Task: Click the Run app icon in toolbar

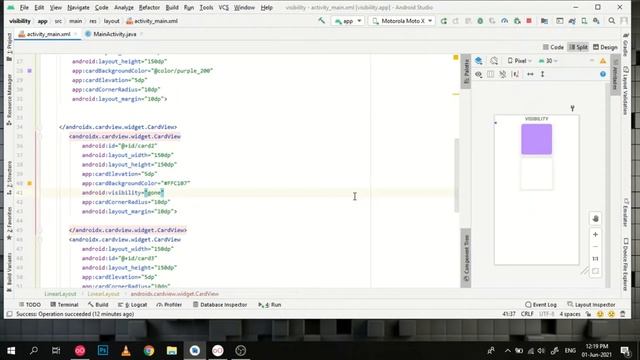Action: [444, 21]
